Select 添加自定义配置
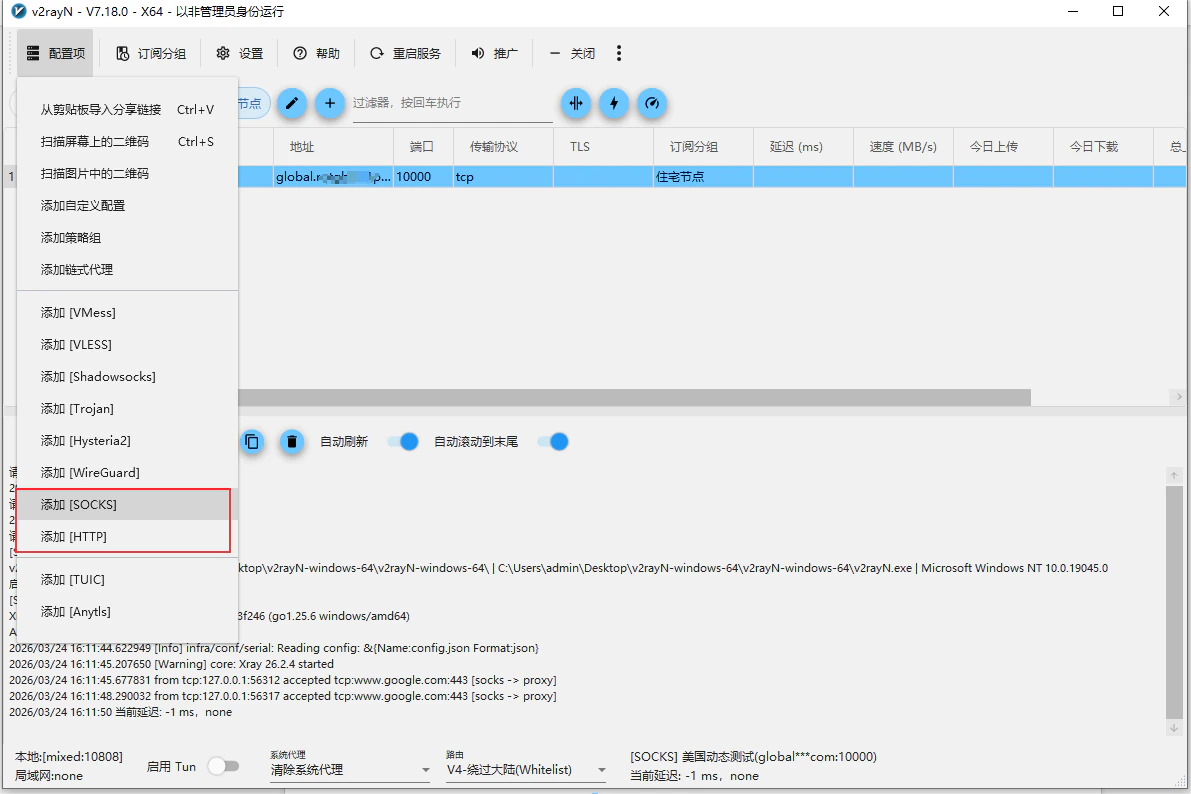The width and height of the screenshot is (1191, 794). (128, 205)
